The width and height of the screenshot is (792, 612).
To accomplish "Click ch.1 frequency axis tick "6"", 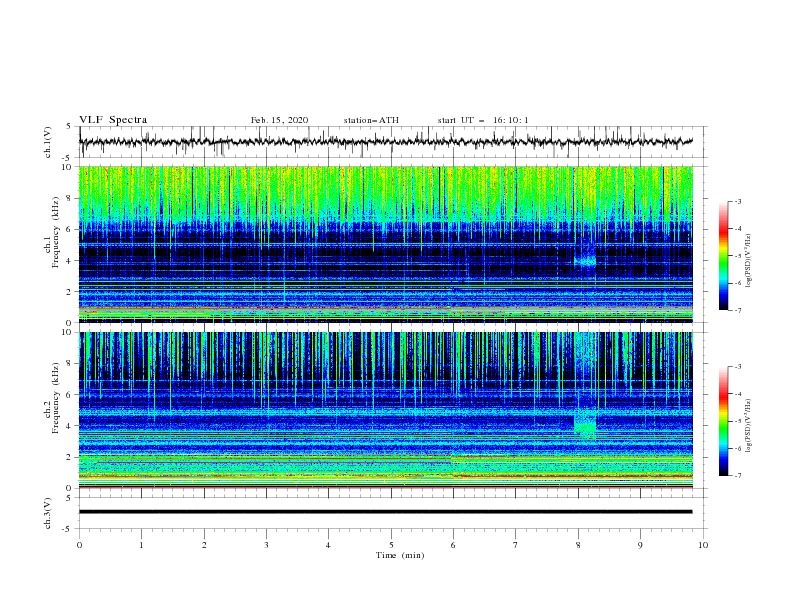I will coord(70,229).
